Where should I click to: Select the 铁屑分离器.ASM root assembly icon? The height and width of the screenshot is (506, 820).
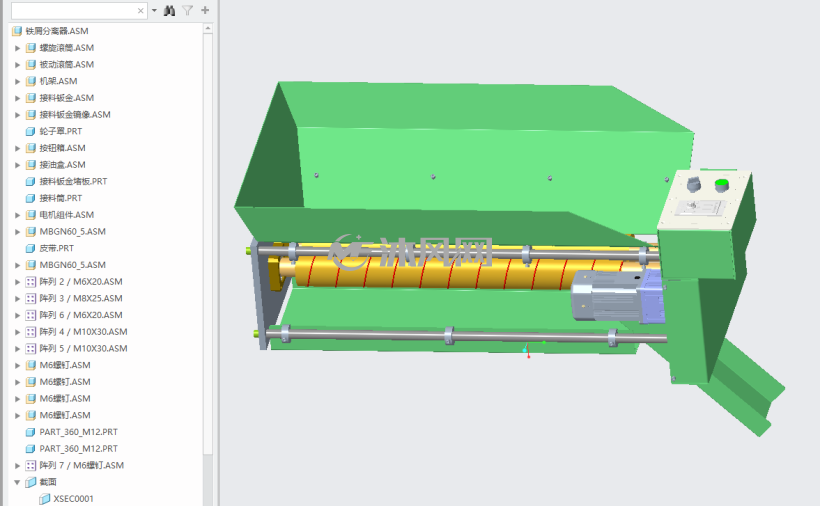pos(17,31)
